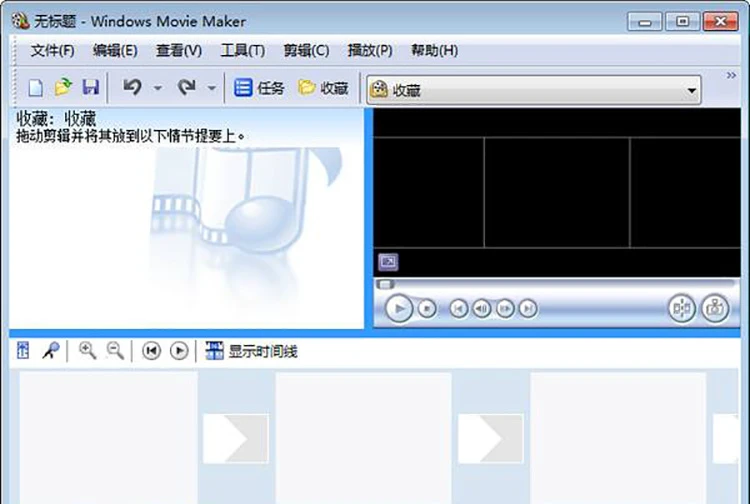750x504 pixels.
Task: Take a picture from the preview
Action: (x=715, y=308)
